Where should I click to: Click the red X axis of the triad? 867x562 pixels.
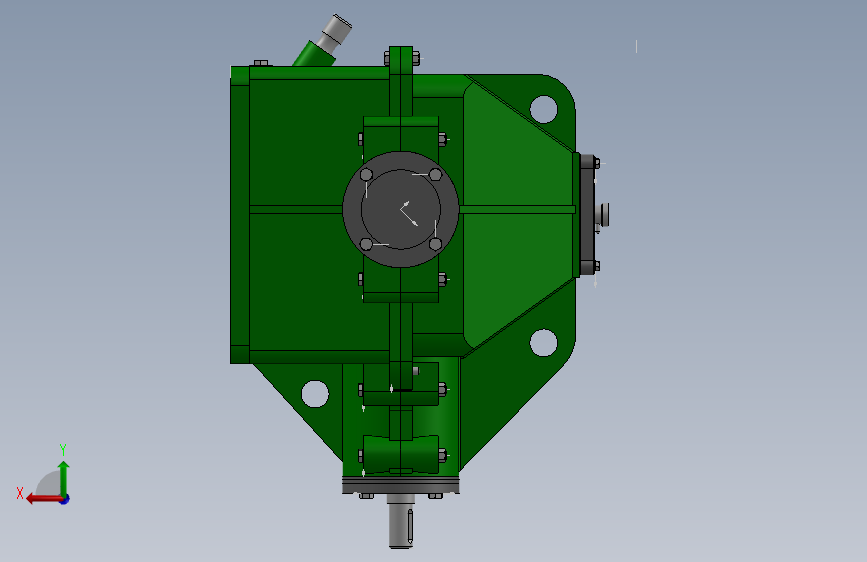43,499
